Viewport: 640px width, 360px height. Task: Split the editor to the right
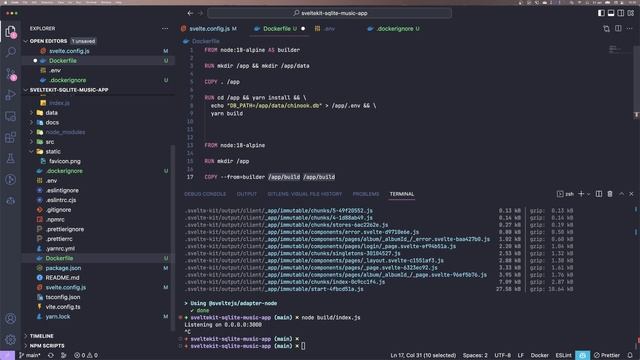pos(618,29)
